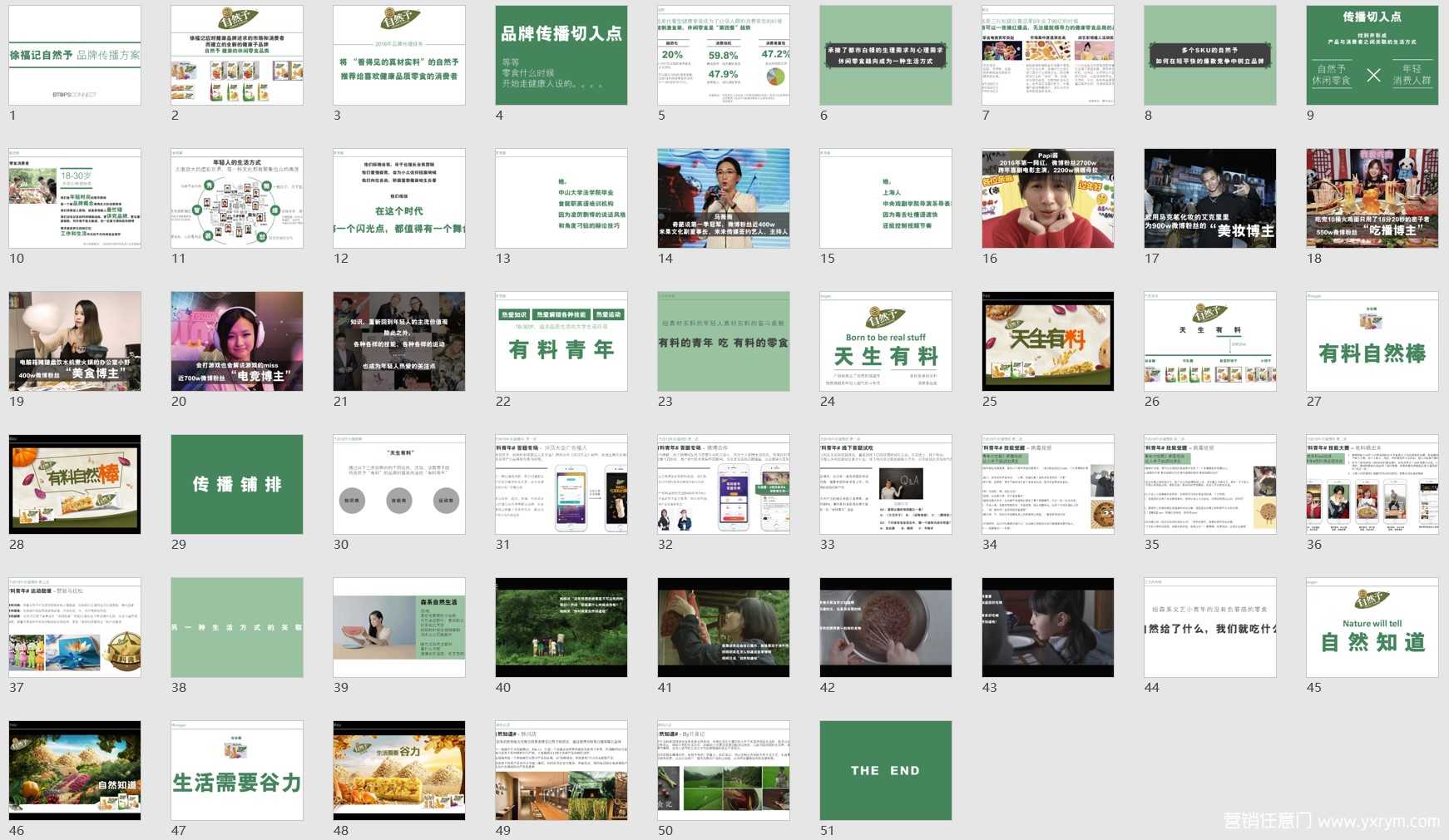Viewport: 1449px width, 840px height.
Task: Select slide 12 titled 在这个时代
Action: 399,198
